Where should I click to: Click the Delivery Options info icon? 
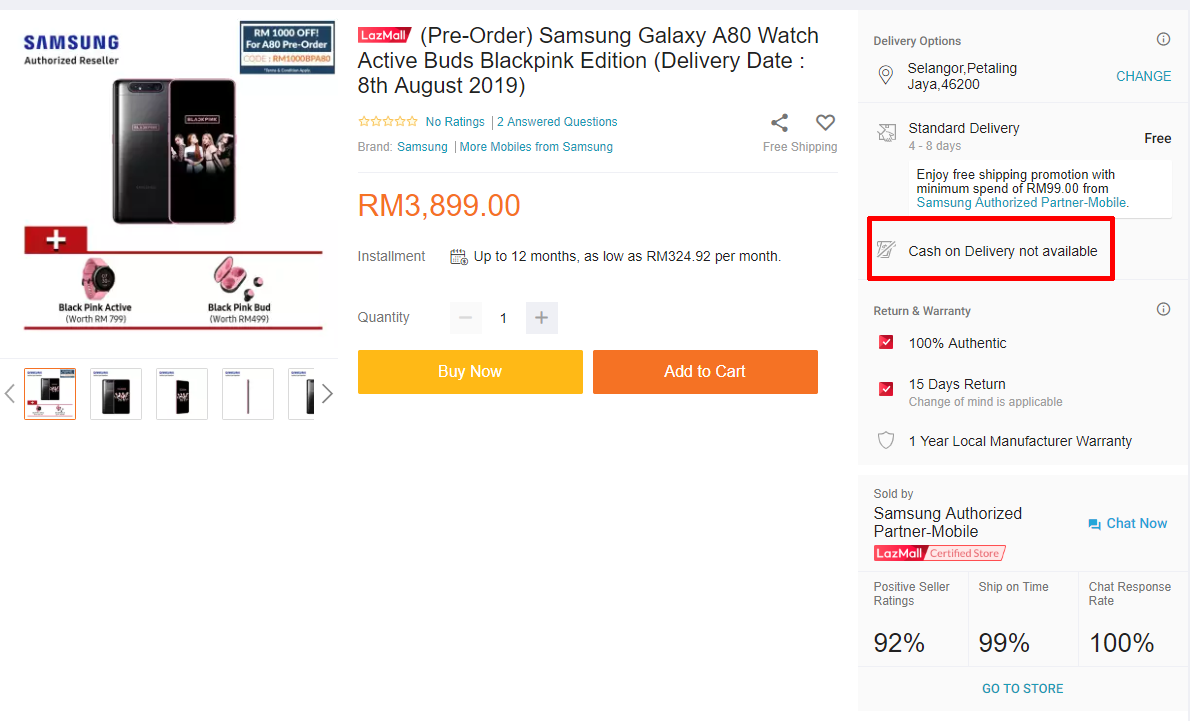tap(1163, 40)
